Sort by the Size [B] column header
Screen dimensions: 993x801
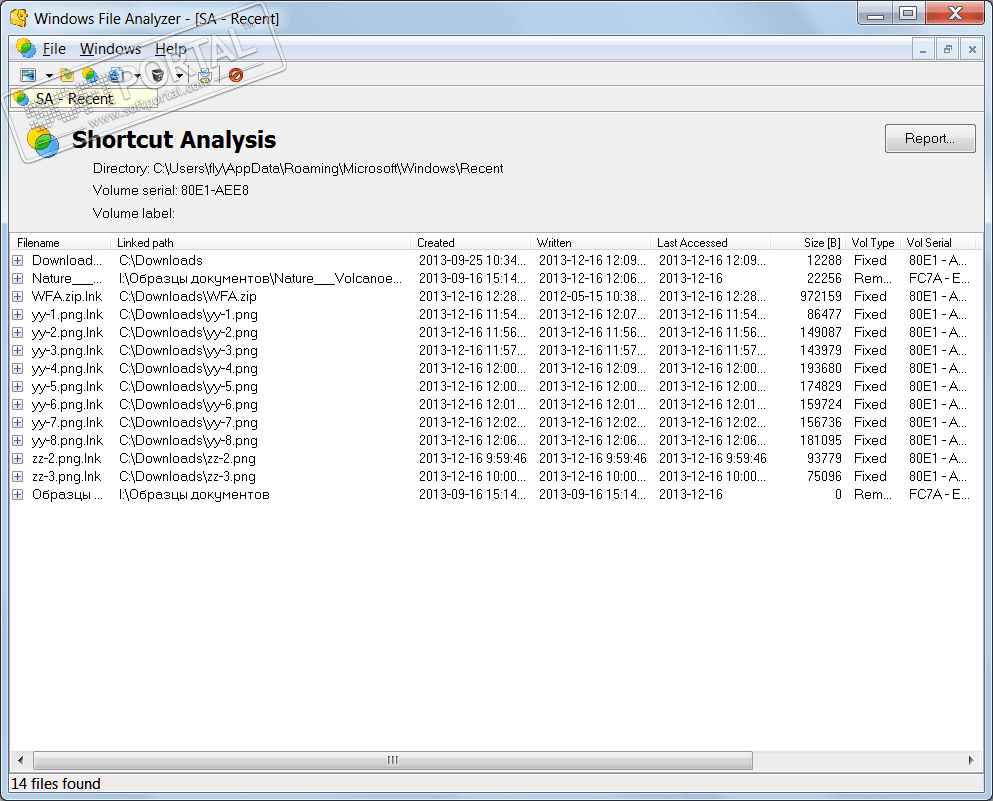pyautogui.click(x=808, y=243)
